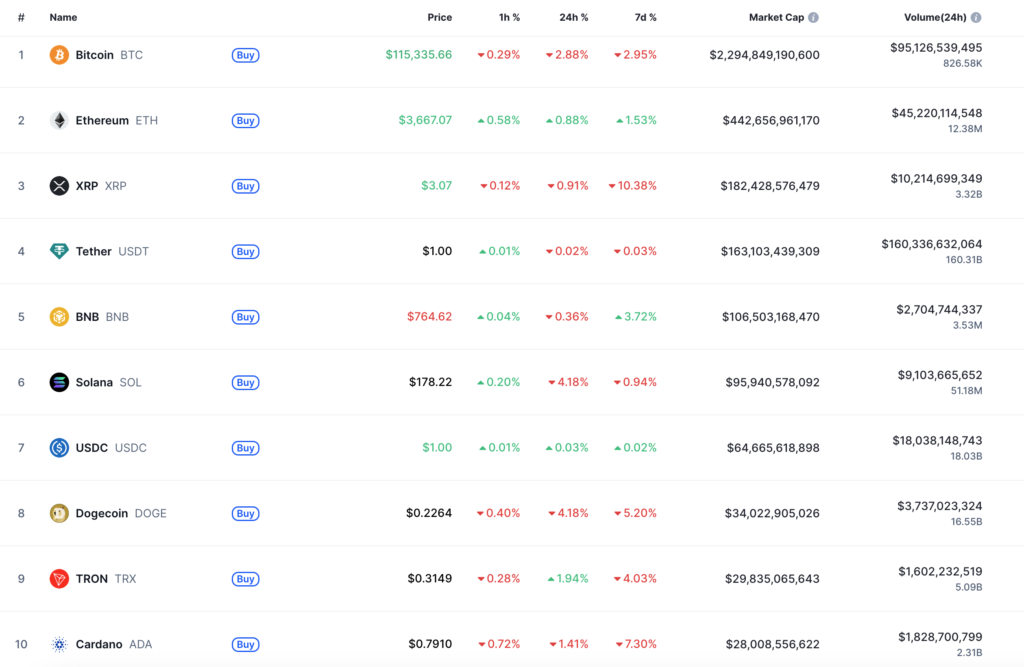Sort by the # rank column header
This screenshot has height=667, width=1024.
pos(21,18)
